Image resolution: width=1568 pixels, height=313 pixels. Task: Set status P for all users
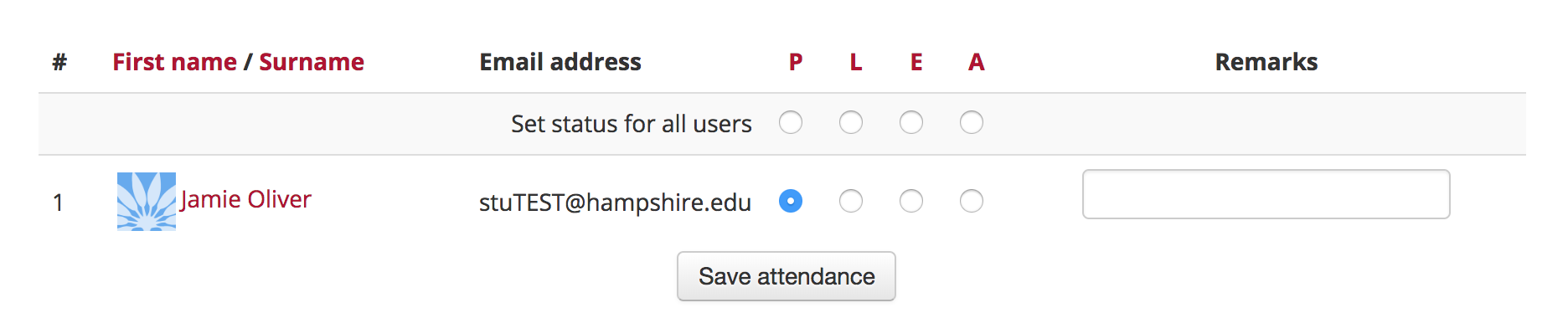(x=791, y=123)
